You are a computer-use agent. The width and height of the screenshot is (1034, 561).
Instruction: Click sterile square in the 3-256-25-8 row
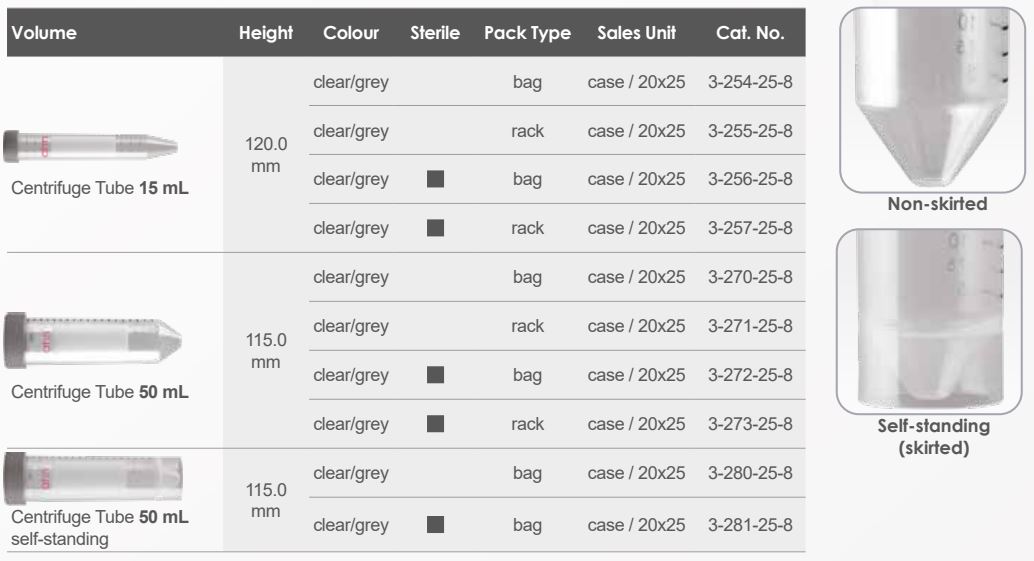pos(434,180)
